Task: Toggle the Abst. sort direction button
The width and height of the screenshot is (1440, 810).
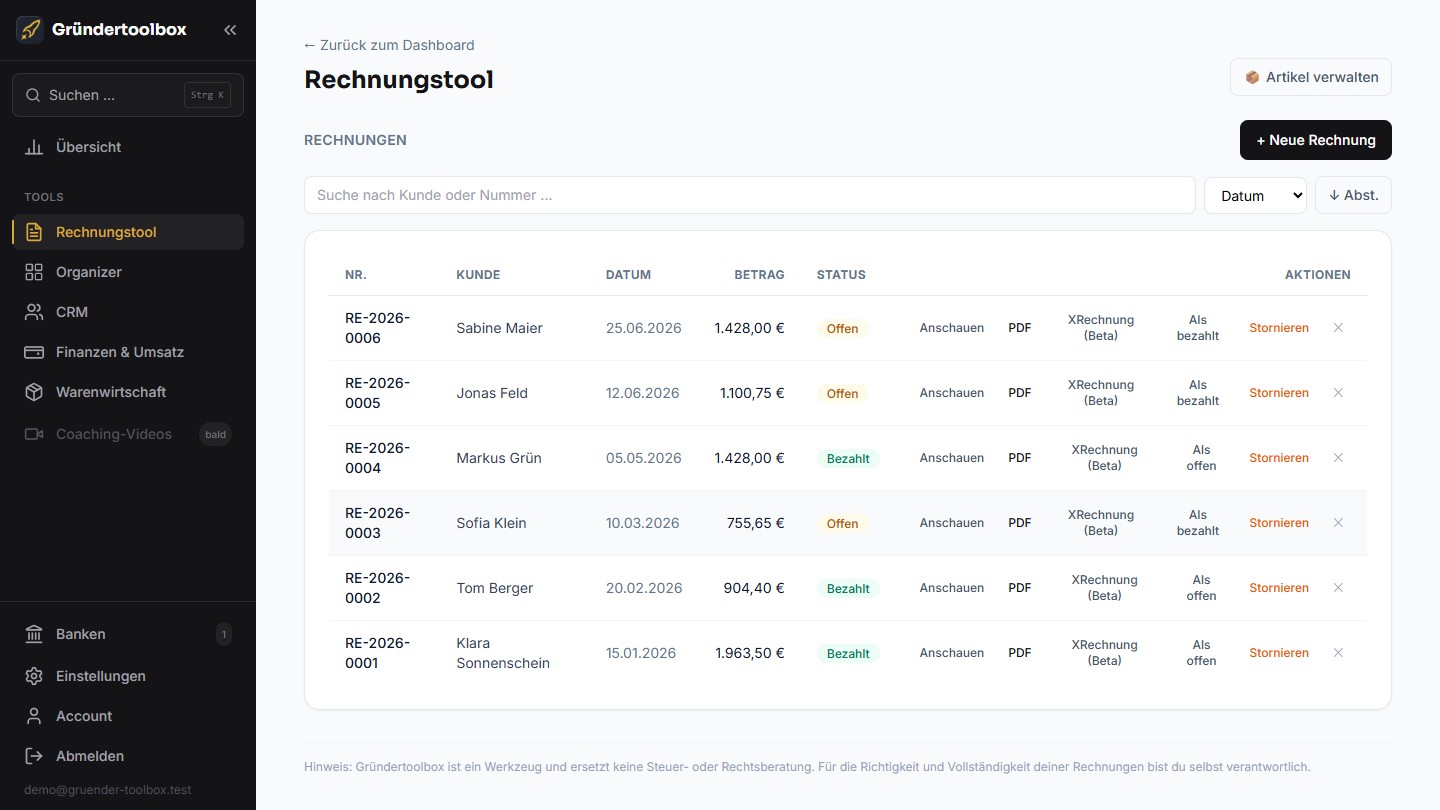Action: pyautogui.click(x=1353, y=195)
